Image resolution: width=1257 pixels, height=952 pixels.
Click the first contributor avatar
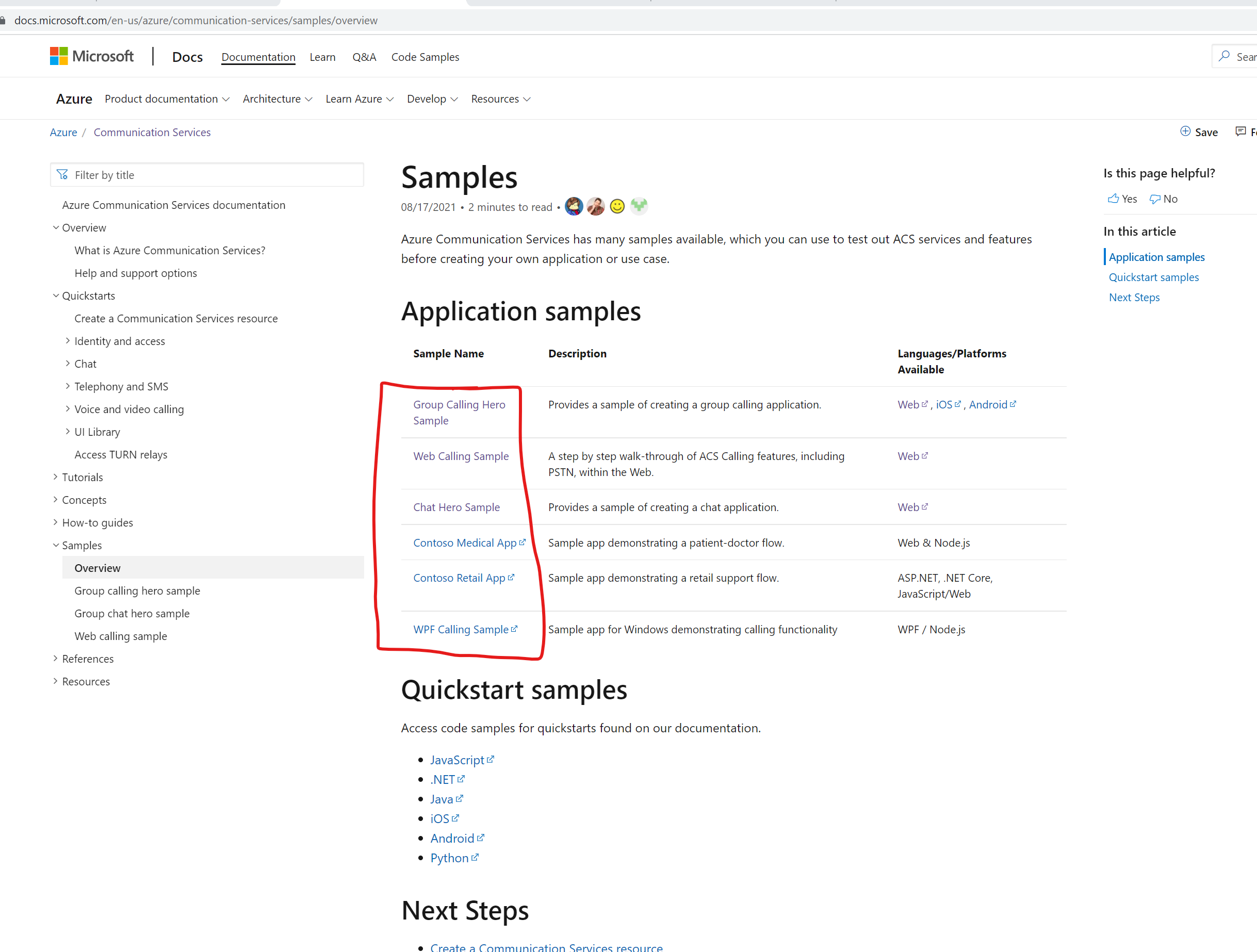tap(574, 206)
